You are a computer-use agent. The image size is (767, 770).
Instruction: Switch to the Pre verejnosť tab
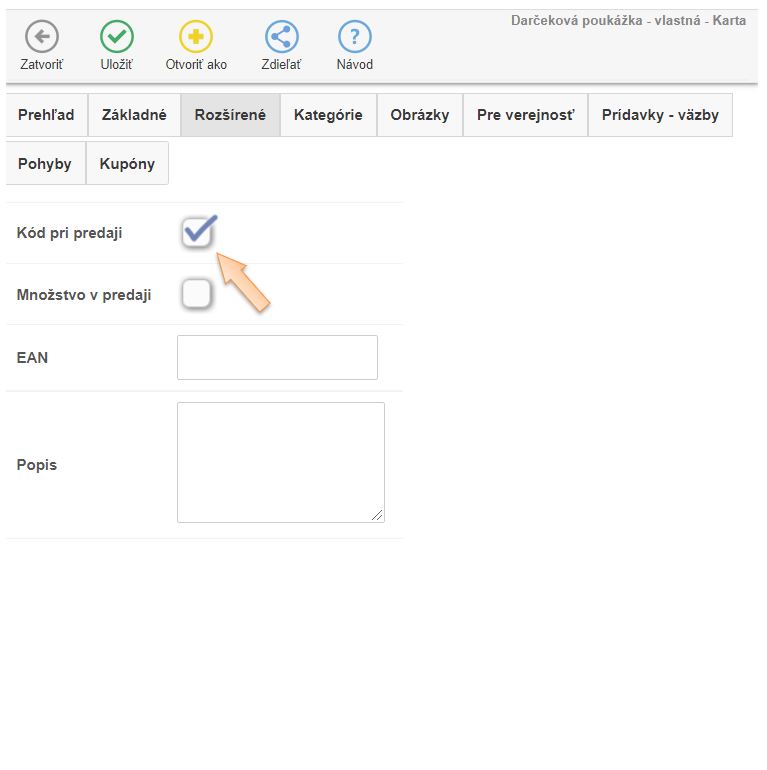[x=525, y=115]
